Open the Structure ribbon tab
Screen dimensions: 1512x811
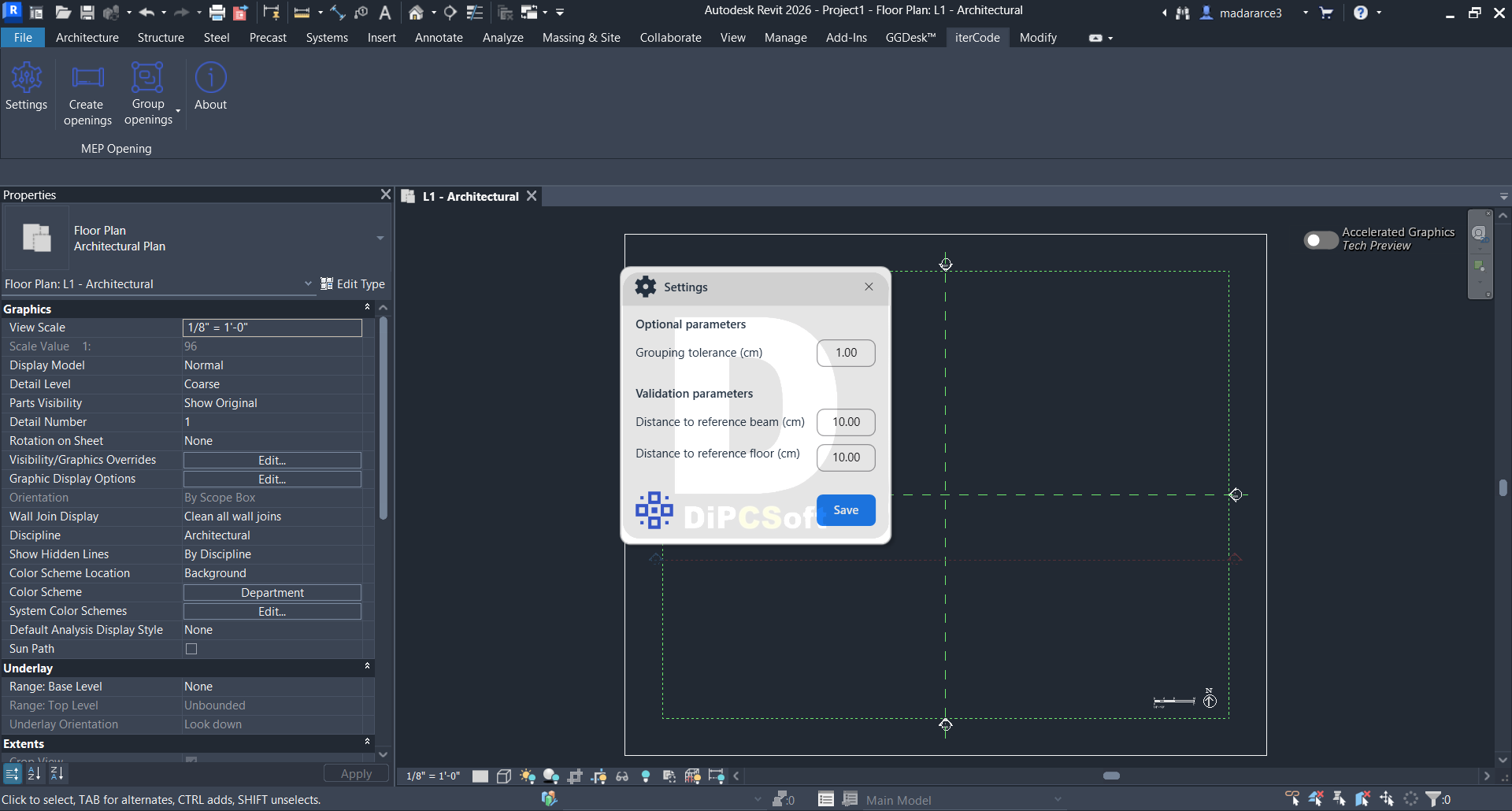[161, 38]
